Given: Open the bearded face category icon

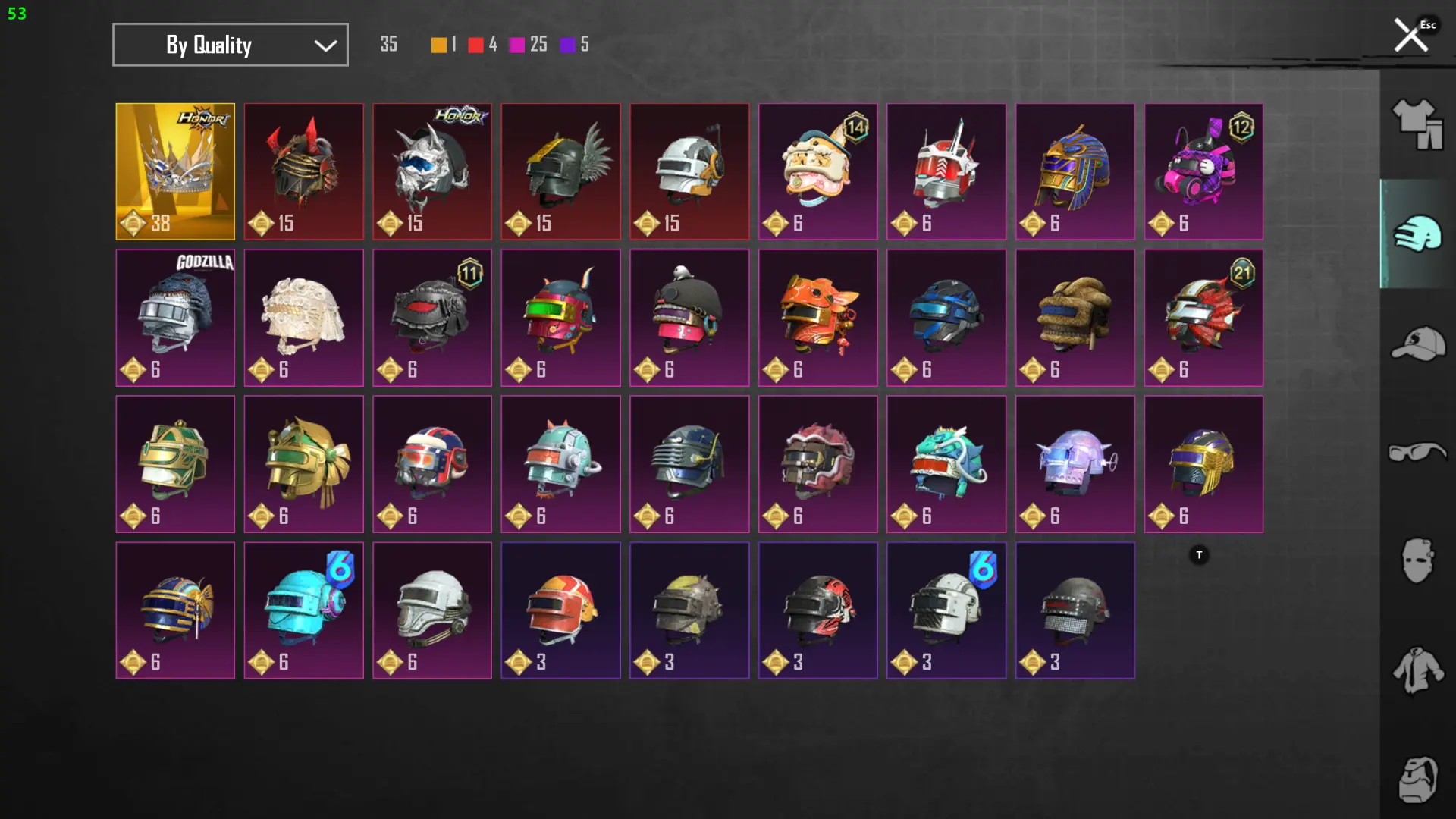Looking at the screenshot, I should [1417, 780].
